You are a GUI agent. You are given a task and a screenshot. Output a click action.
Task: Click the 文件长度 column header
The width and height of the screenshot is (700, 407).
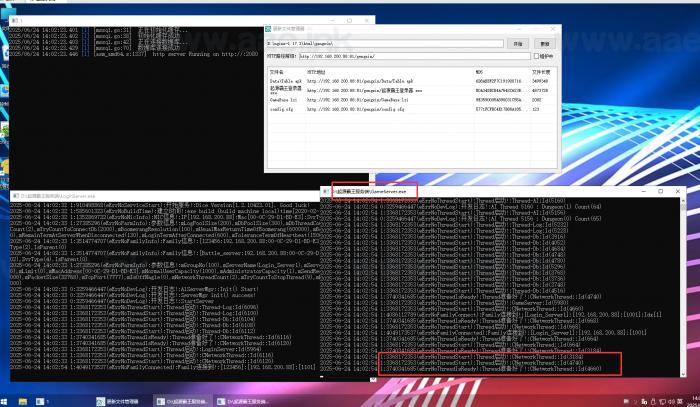(x=543, y=72)
